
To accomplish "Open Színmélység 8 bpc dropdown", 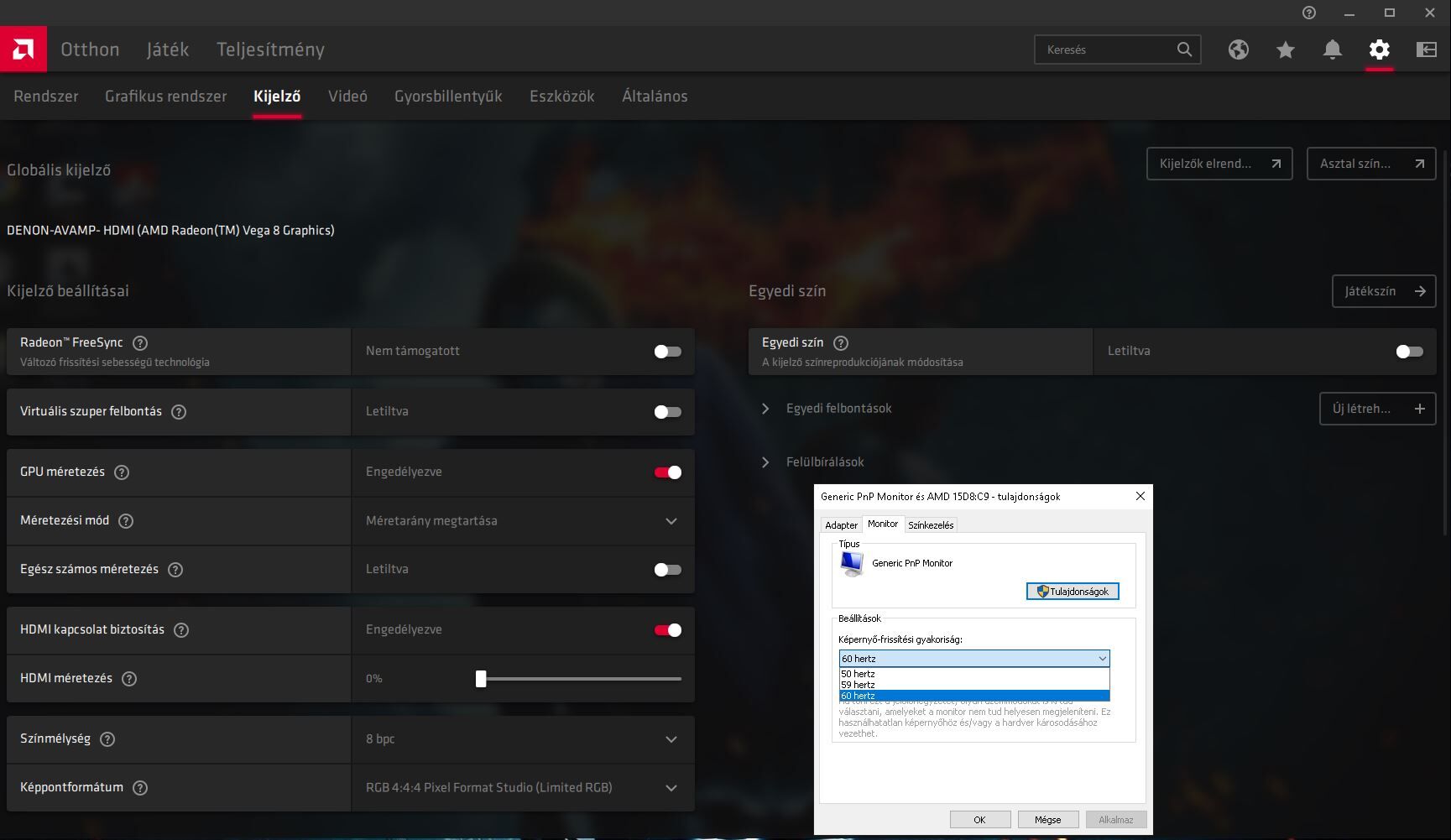I will (x=523, y=739).
